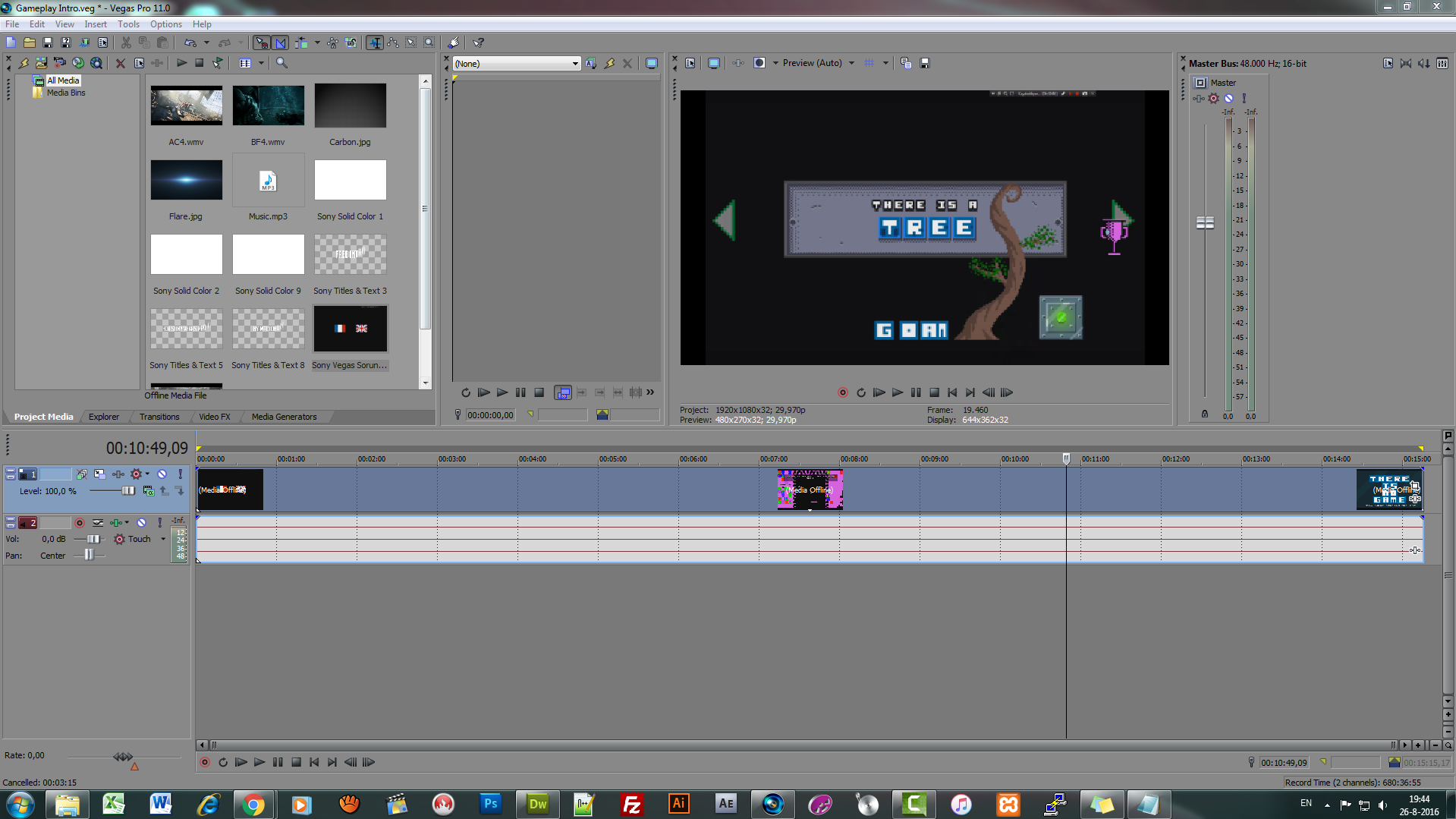Open Photoshop from taskbar
This screenshot has height=819, width=1456.
pyautogui.click(x=490, y=804)
